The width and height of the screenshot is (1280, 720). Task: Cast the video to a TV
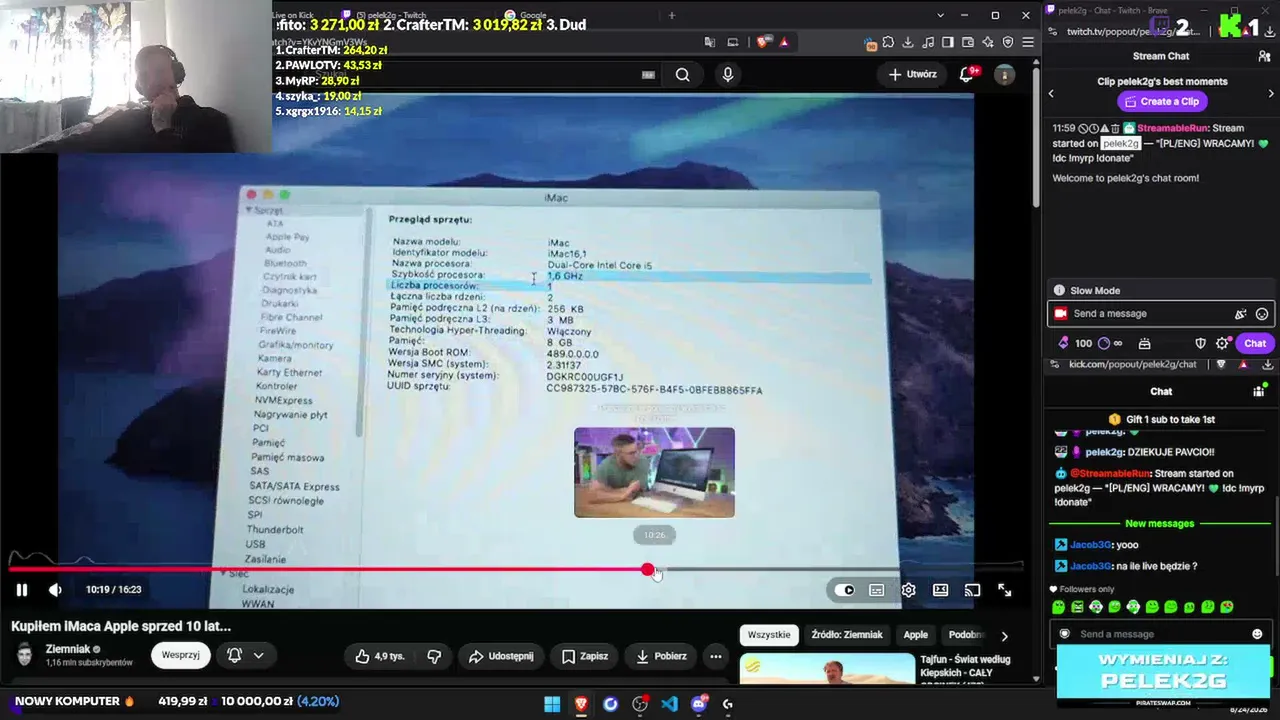(972, 590)
